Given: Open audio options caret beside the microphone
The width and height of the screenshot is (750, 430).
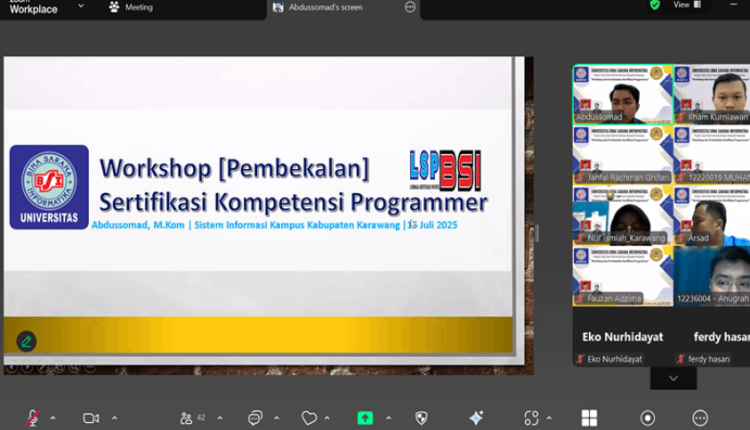Looking at the screenshot, I should 53,418.
